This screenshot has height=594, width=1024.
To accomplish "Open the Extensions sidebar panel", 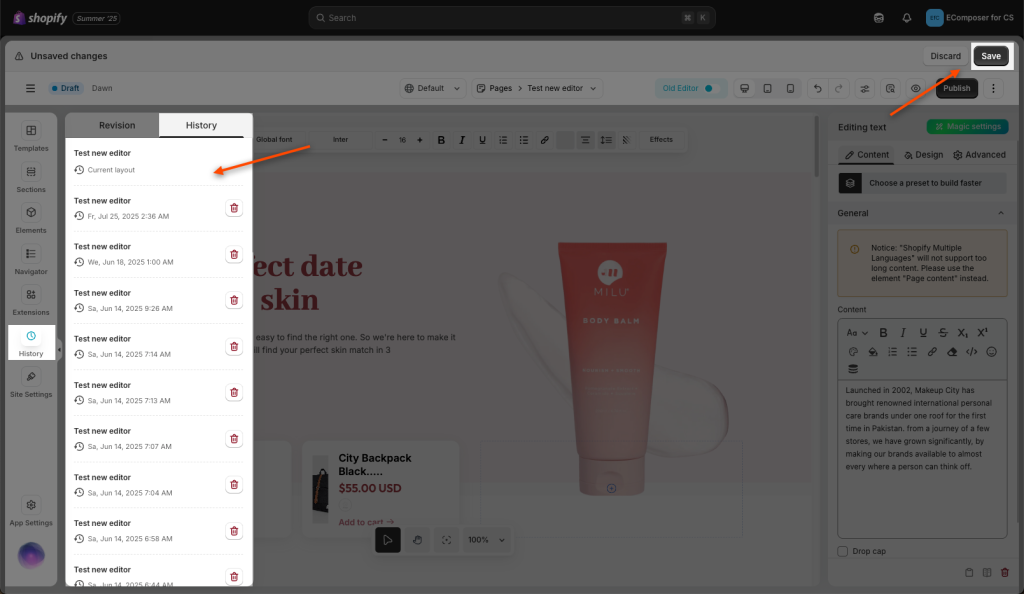I will (31, 302).
